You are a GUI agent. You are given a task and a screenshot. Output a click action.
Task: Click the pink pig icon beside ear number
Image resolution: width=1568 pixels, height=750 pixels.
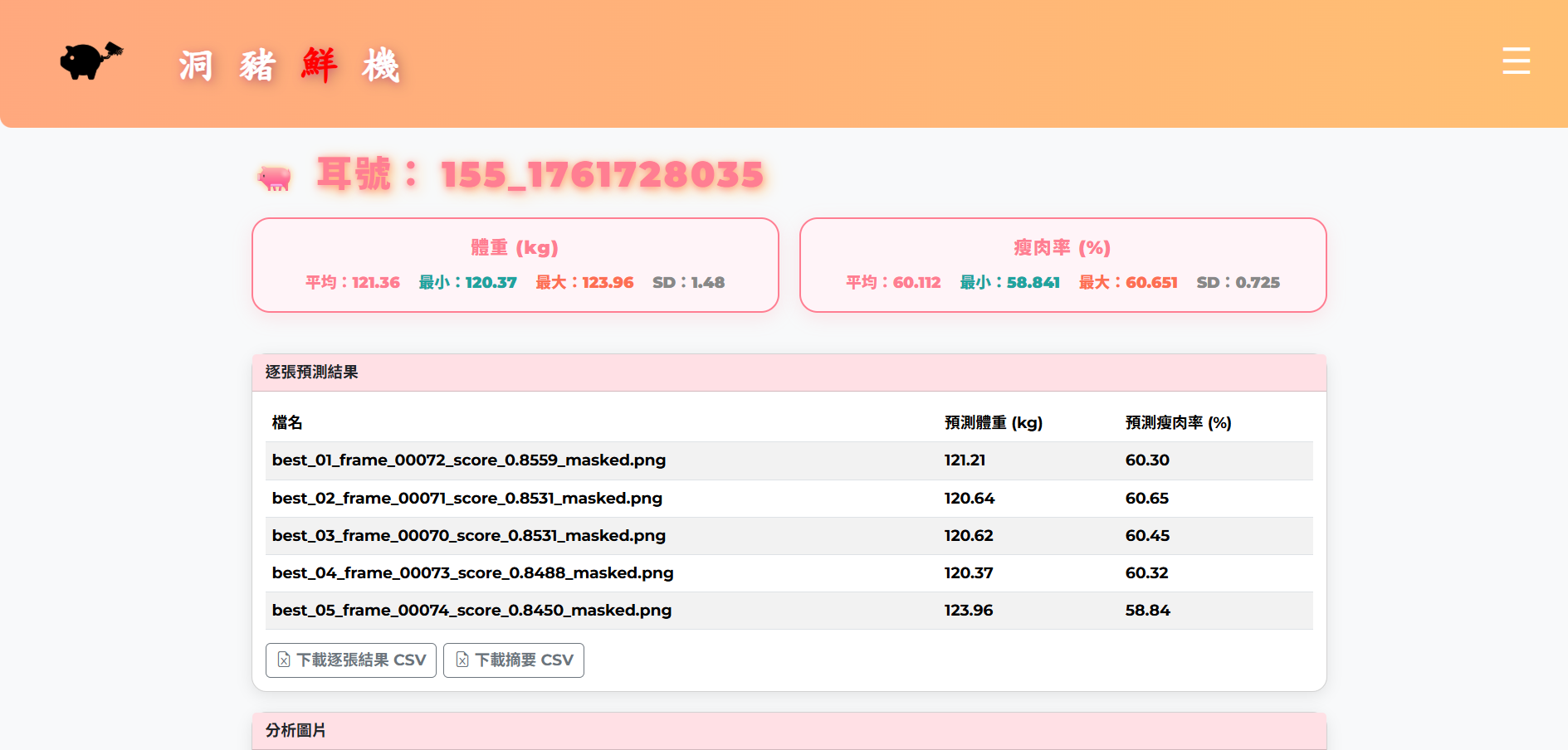pyautogui.click(x=274, y=178)
